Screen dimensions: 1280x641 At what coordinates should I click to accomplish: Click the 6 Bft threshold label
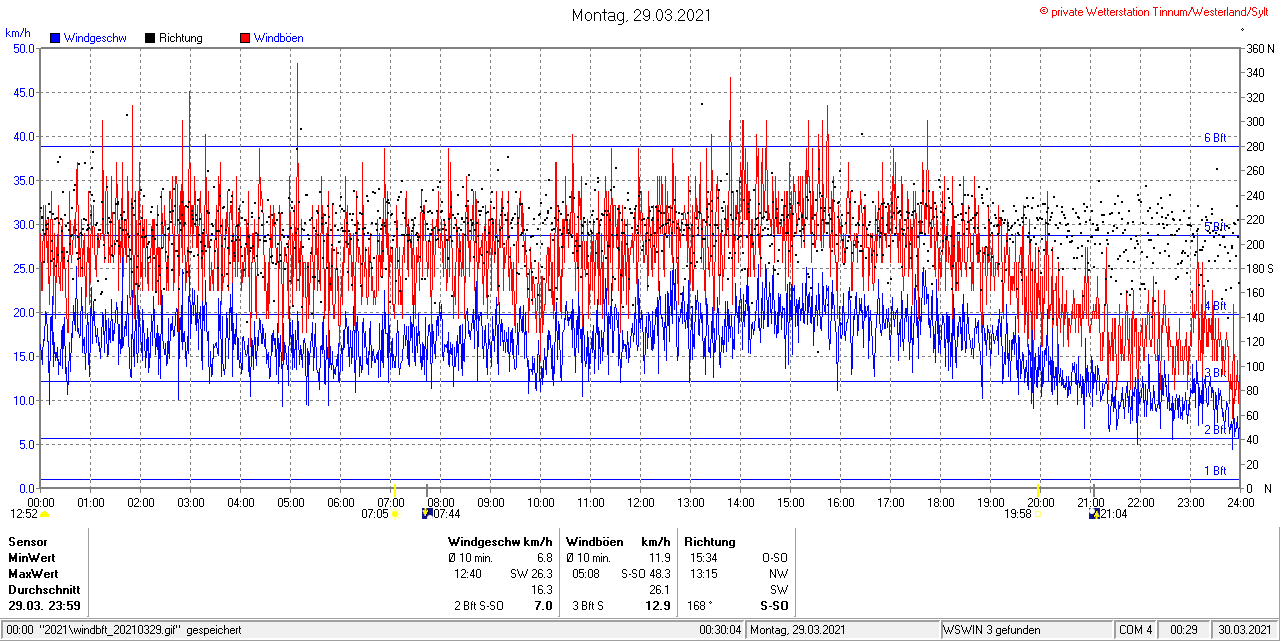coord(1214,138)
